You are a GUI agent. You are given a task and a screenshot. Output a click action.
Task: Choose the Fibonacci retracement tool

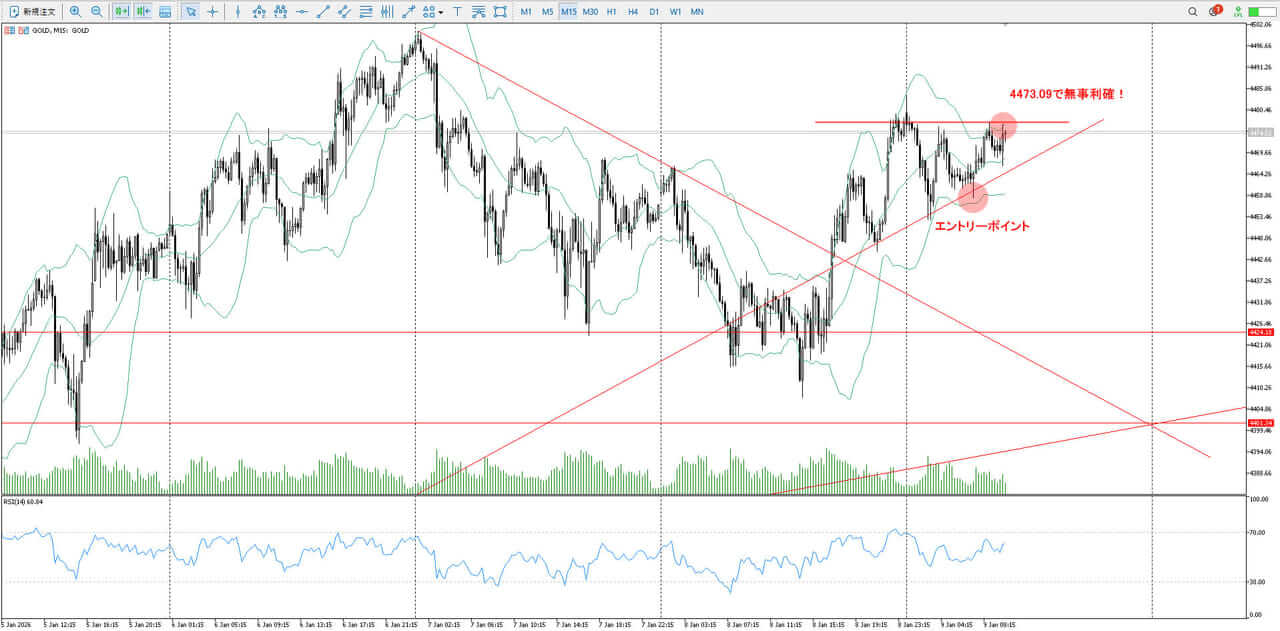coord(366,12)
